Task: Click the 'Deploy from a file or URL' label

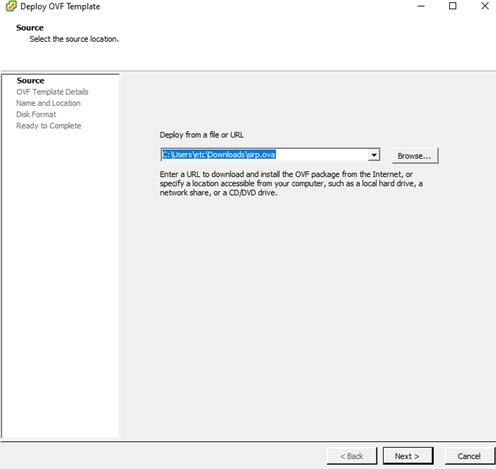Action: pos(202,135)
